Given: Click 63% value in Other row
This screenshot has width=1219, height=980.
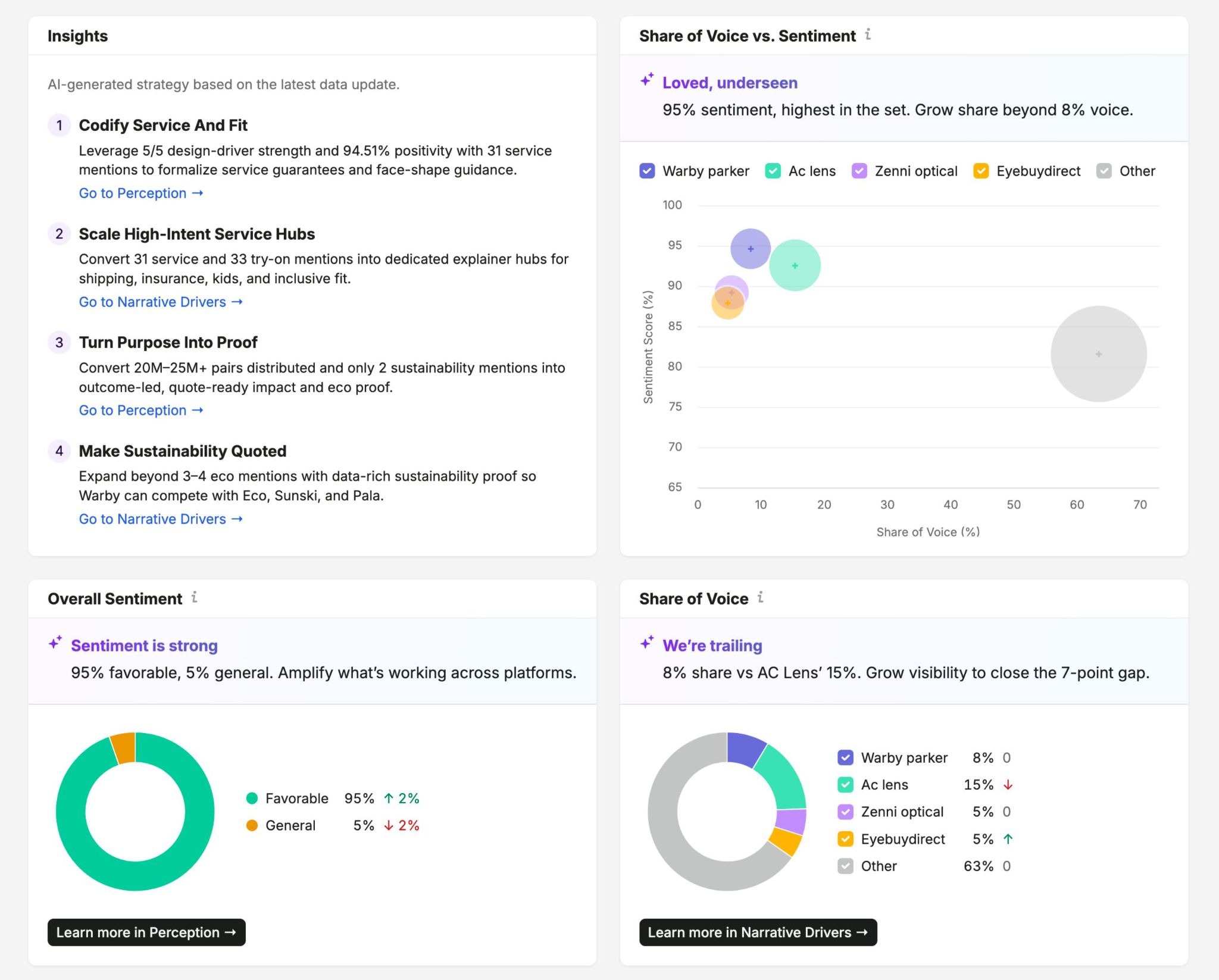Looking at the screenshot, I should point(978,866).
